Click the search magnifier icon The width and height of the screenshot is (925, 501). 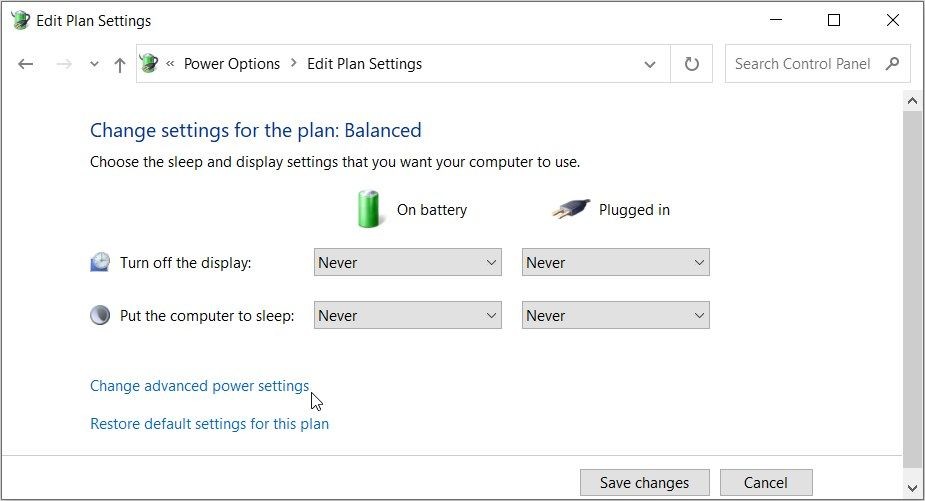[x=893, y=63]
